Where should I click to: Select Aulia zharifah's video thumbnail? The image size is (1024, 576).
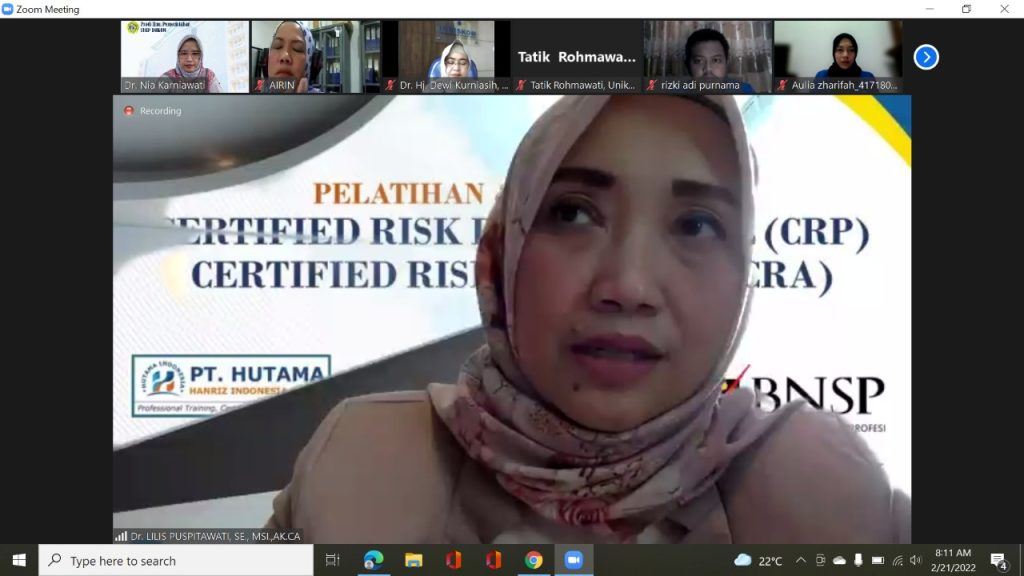point(839,57)
